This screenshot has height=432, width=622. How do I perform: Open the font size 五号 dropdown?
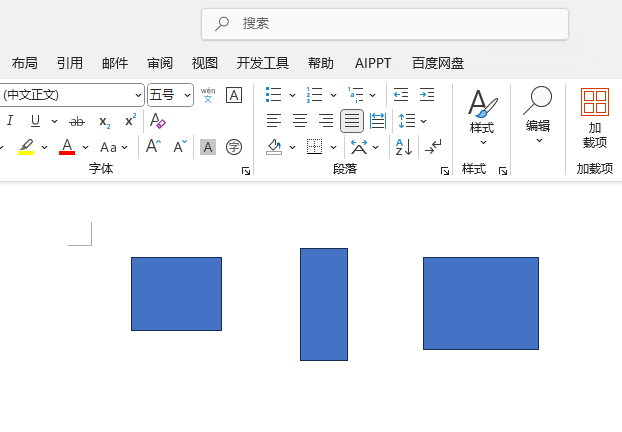coord(188,95)
